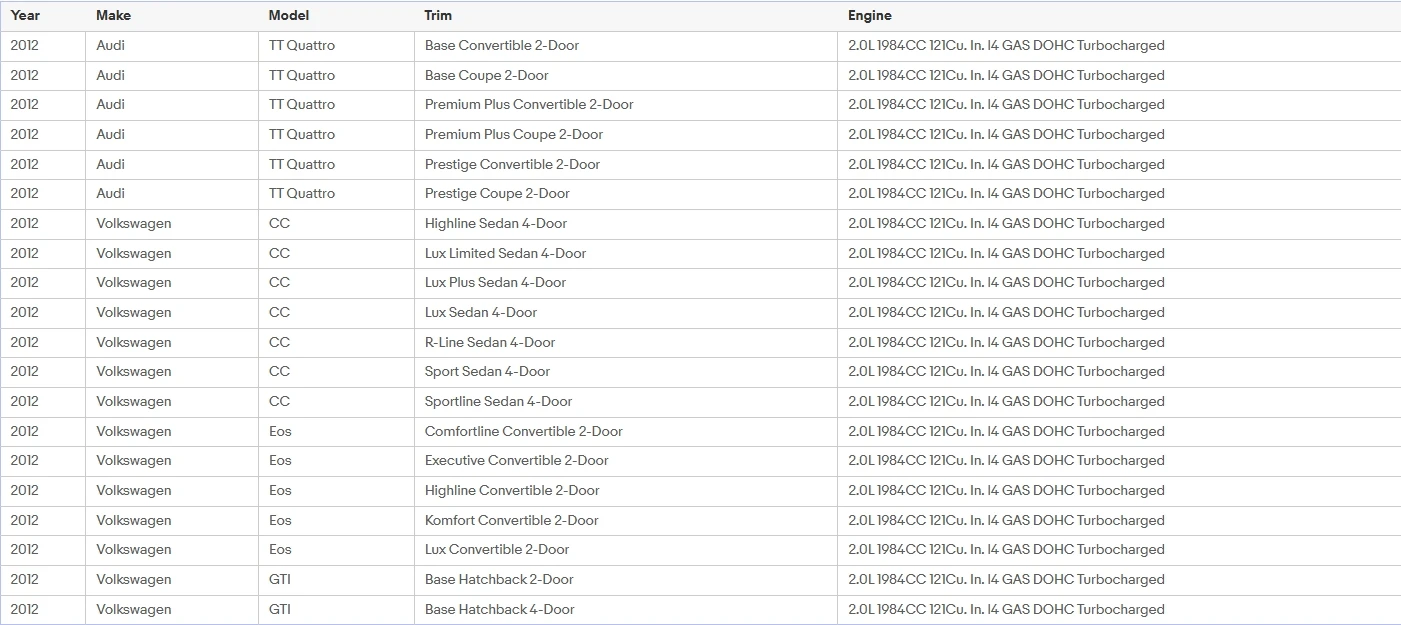The image size is (1401, 625).
Task: Click the Year column header
Action: [43, 16]
